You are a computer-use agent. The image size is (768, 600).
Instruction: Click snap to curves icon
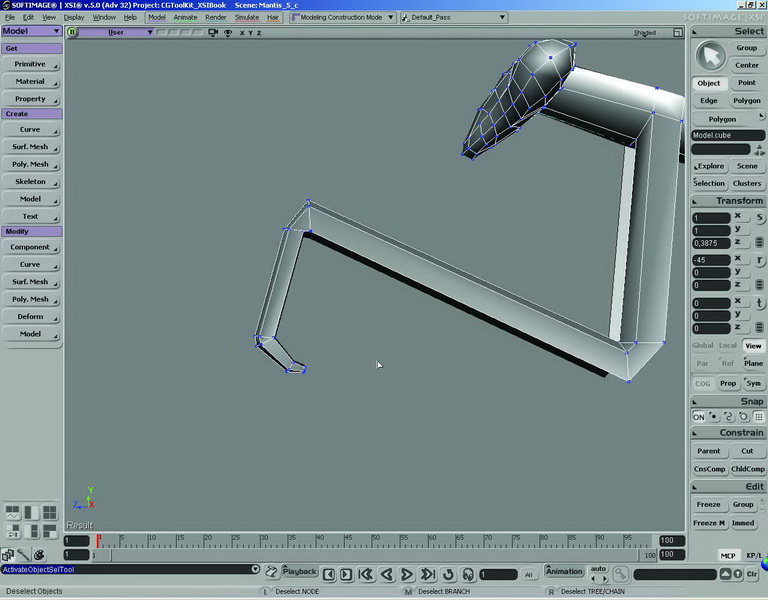pos(728,417)
